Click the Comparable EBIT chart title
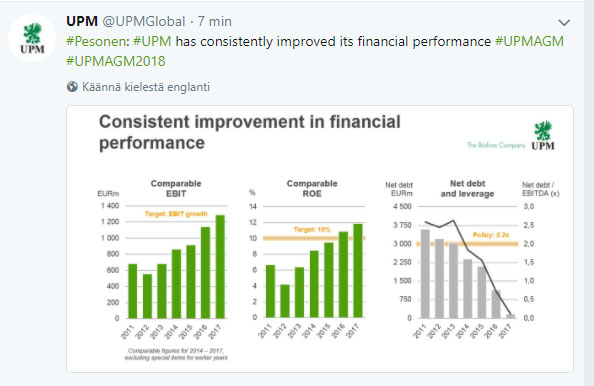 pyautogui.click(x=176, y=188)
